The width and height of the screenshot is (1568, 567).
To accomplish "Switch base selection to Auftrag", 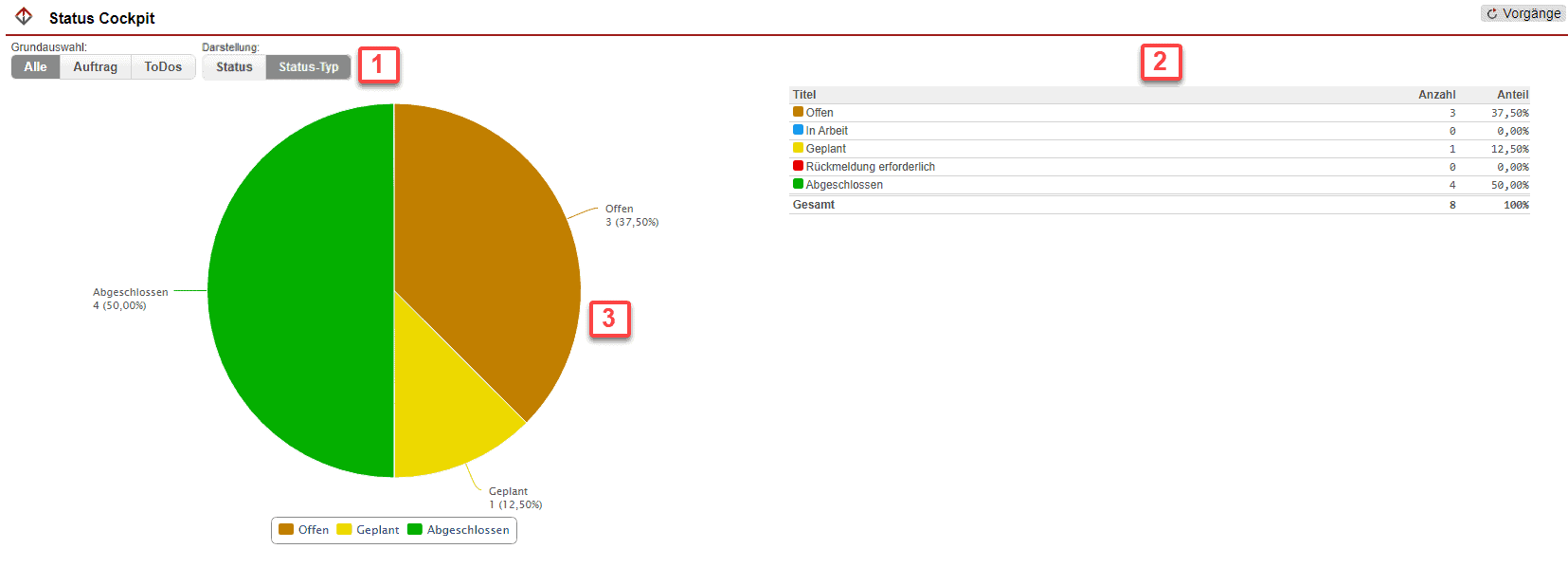I will pyautogui.click(x=96, y=67).
